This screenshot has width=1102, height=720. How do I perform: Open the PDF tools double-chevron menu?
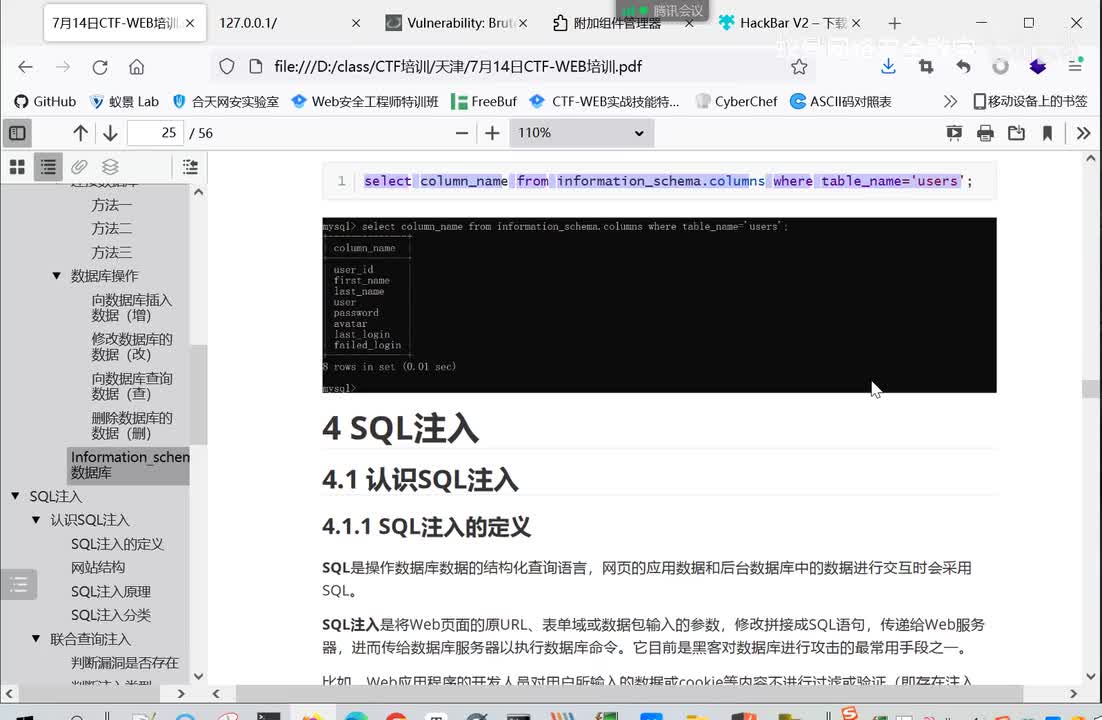pos(1083,133)
